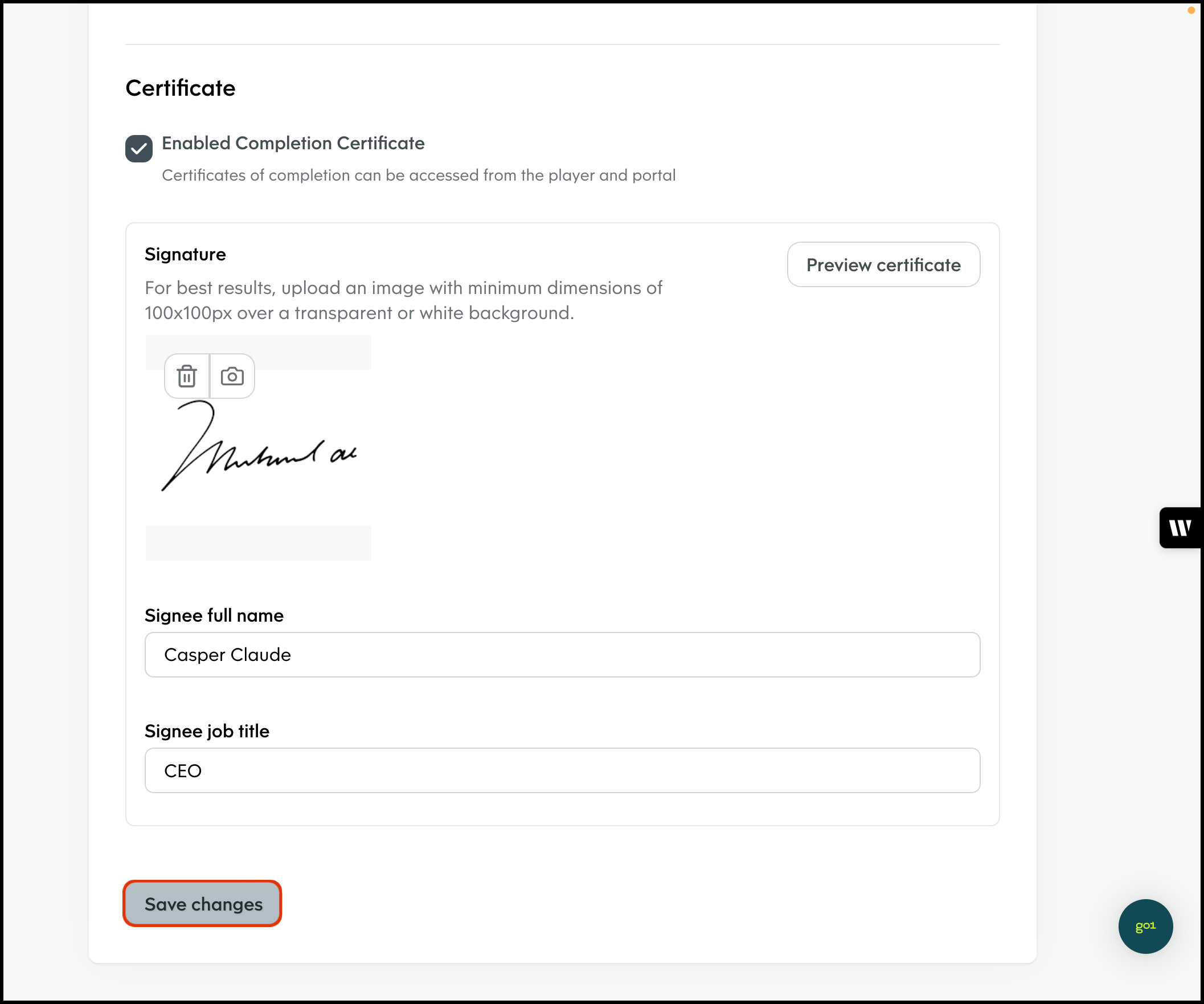Click the Certificate section heading

pyautogui.click(x=181, y=88)
